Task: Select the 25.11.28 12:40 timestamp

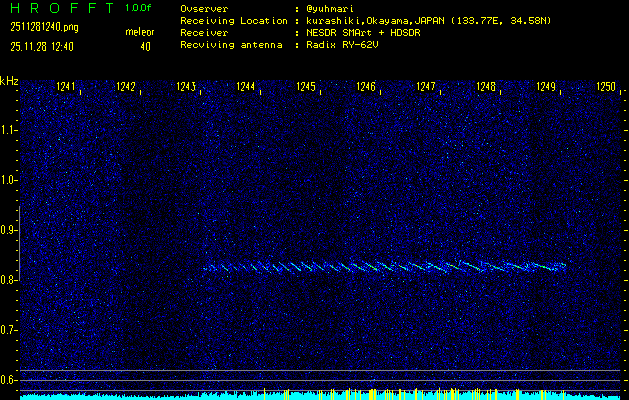Action: [44, 46]
